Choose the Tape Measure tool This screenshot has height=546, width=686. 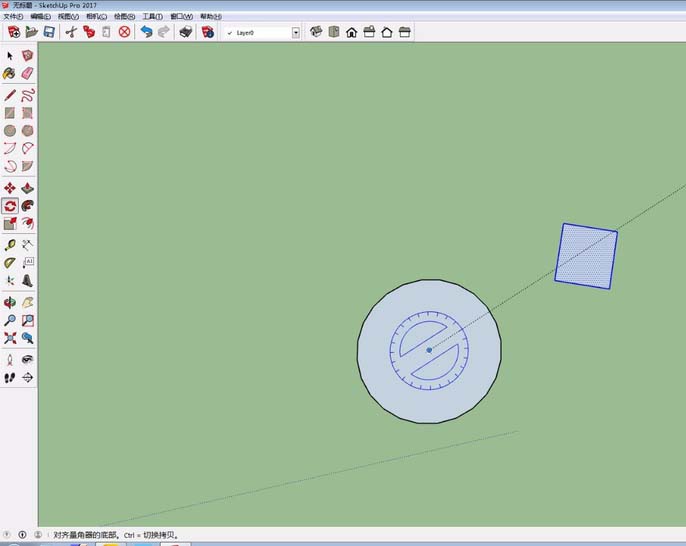click(x=10, y=245)
